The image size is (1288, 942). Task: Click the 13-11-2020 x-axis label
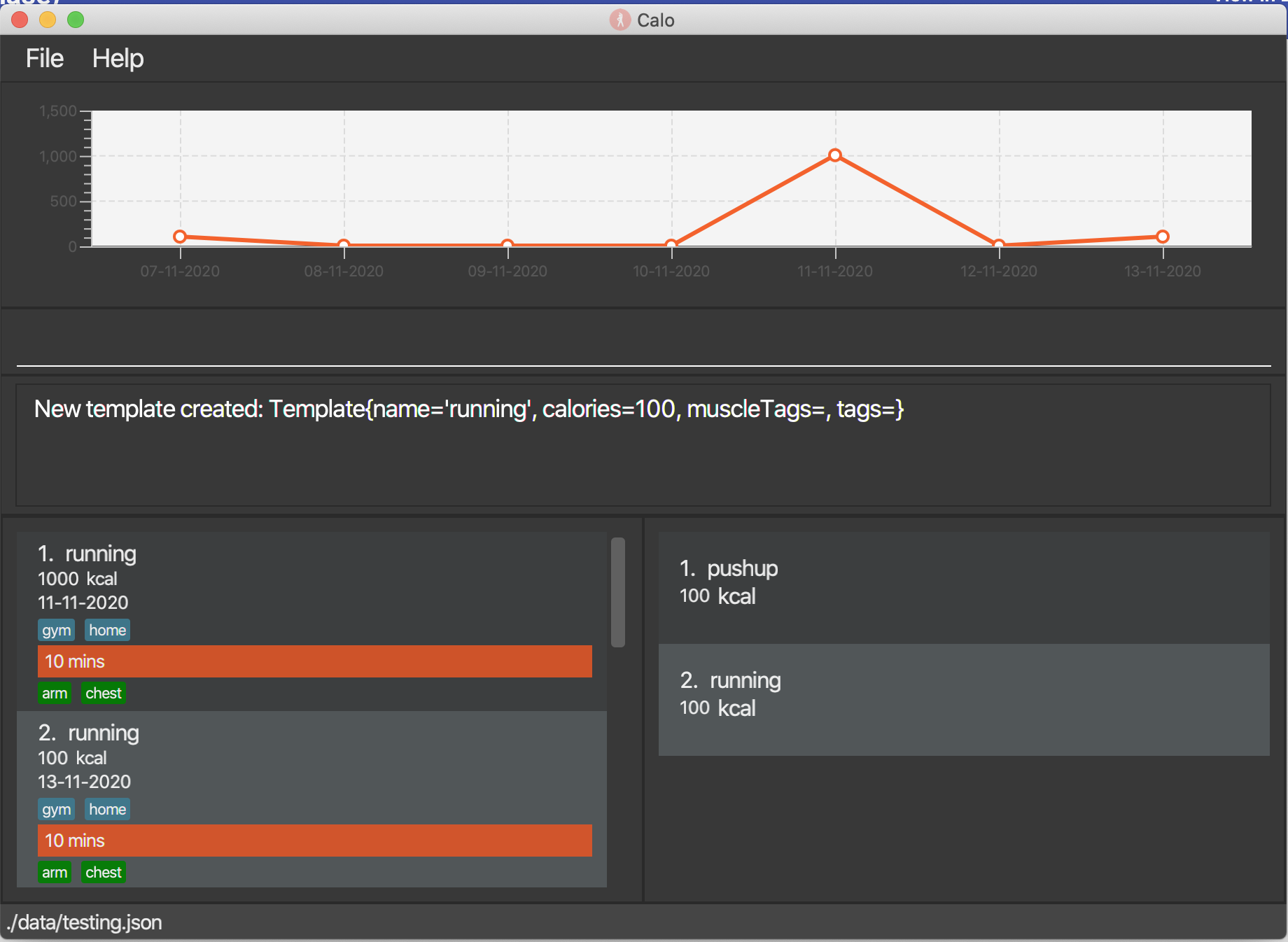click(1163, 271)
